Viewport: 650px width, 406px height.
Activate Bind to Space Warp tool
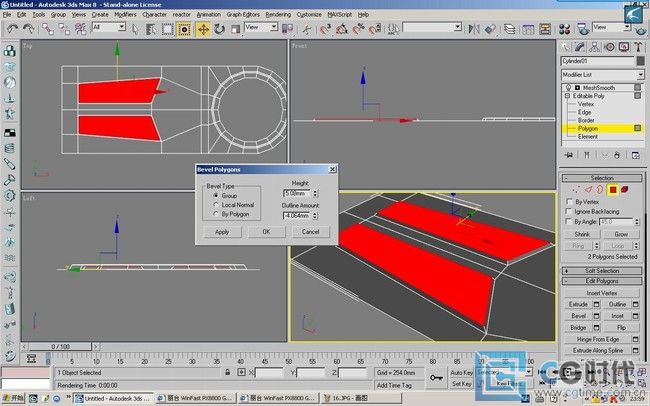(80, 29)
